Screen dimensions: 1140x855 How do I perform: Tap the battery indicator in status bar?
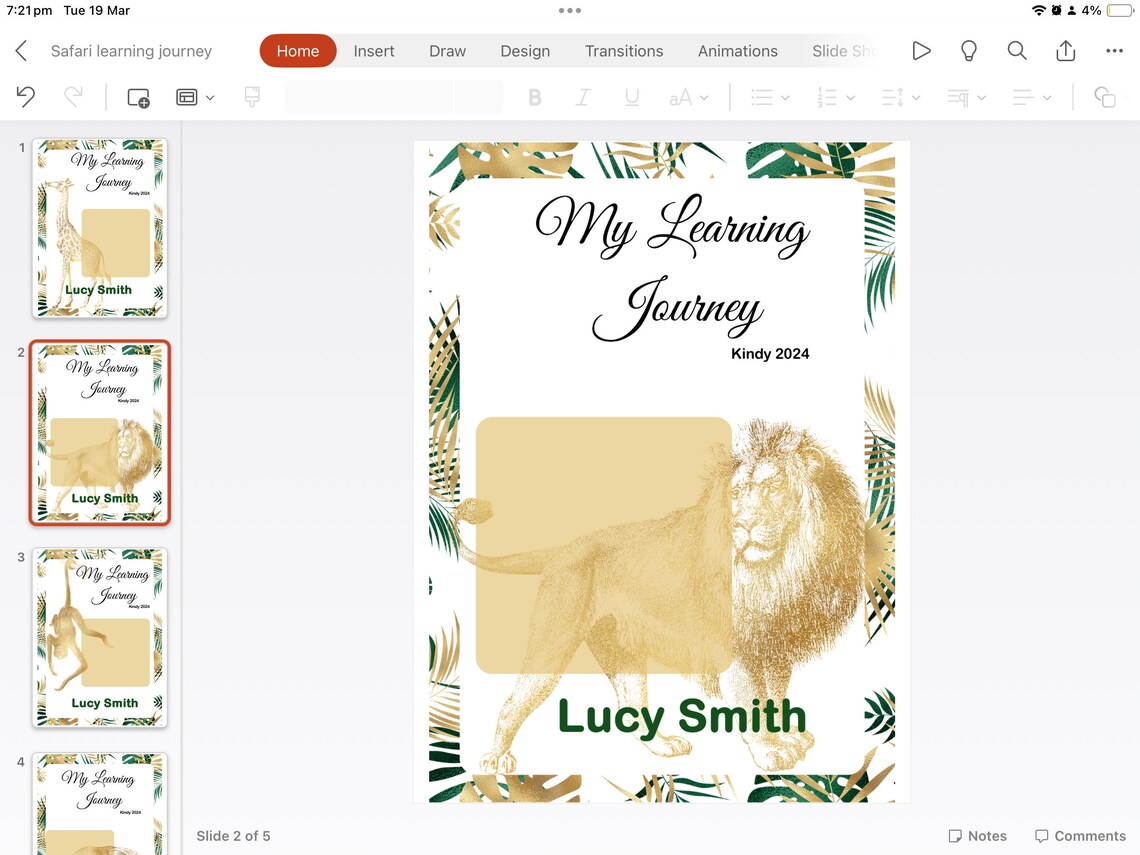[x=1120, y=10]
